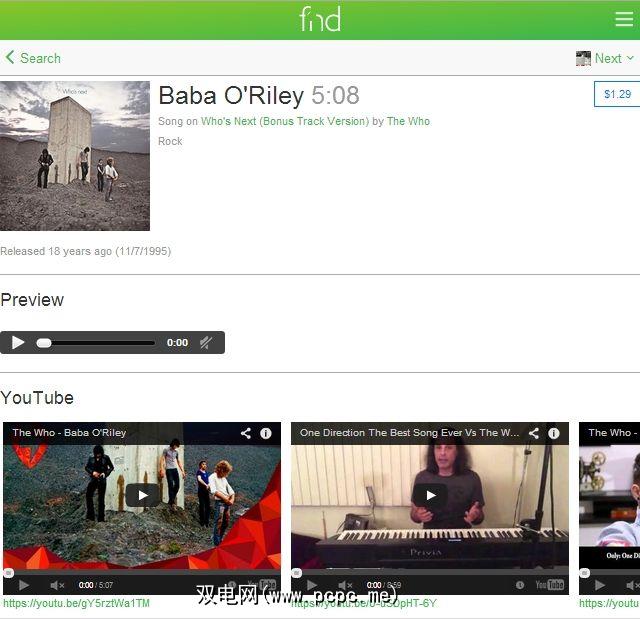640x619 pixels.
Task: Show info for the One Direction video
Action: [553, 433]
